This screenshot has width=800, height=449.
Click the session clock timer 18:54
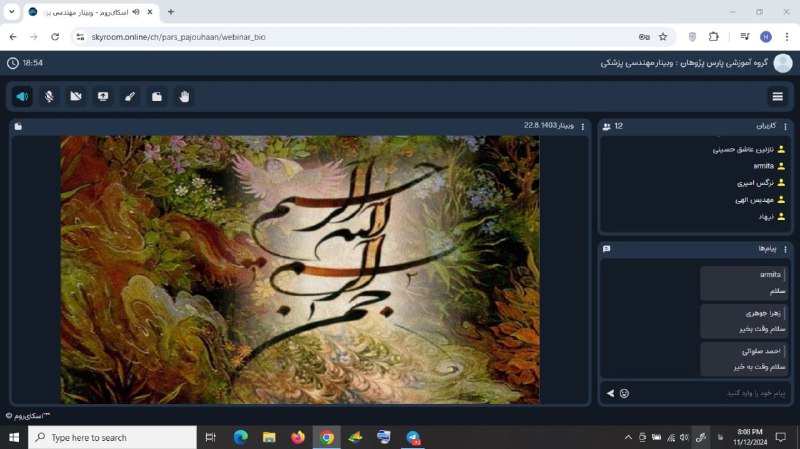(x=25, y=63)
